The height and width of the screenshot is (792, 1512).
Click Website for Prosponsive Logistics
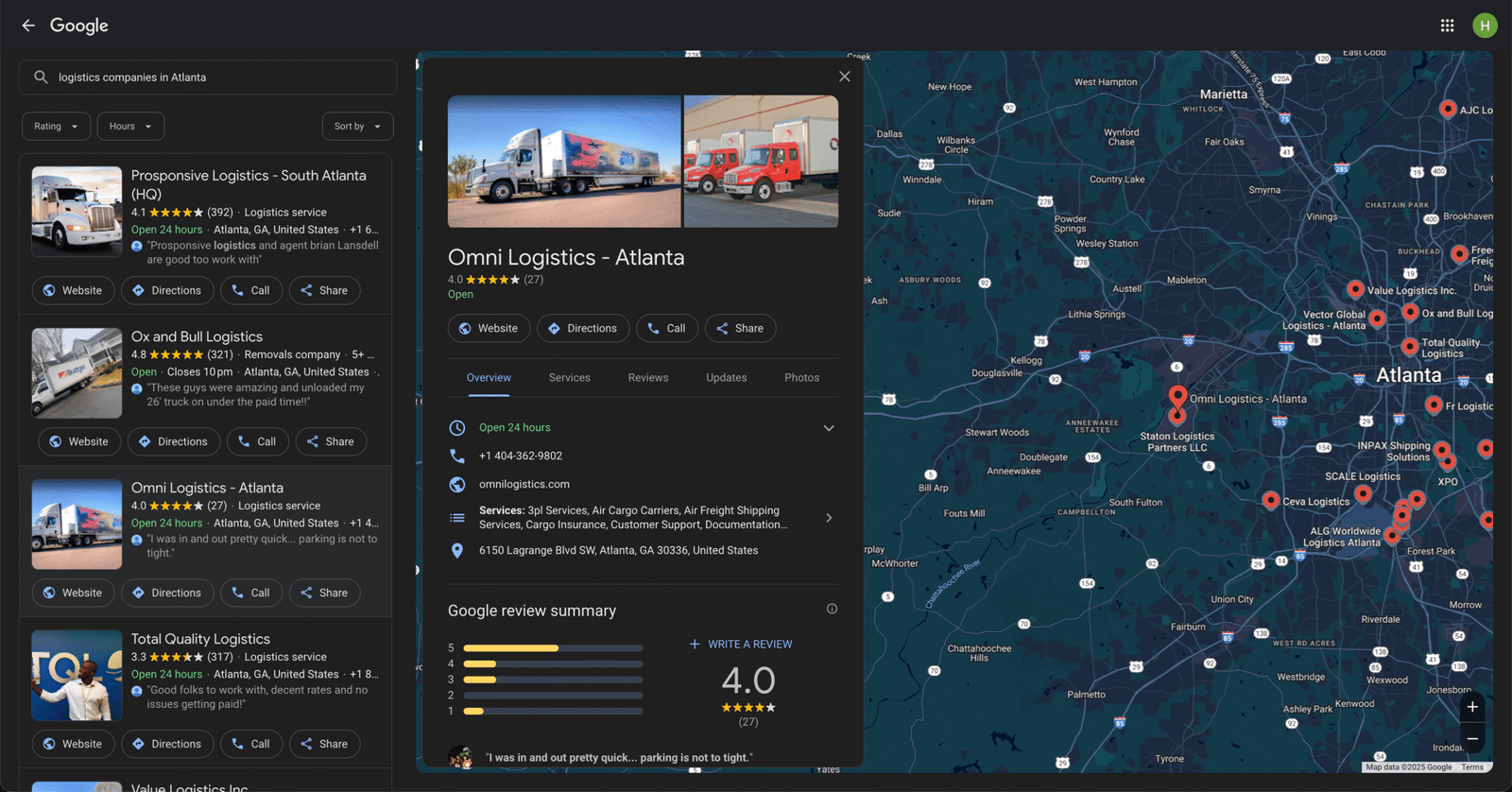click(x=74, y=291)
